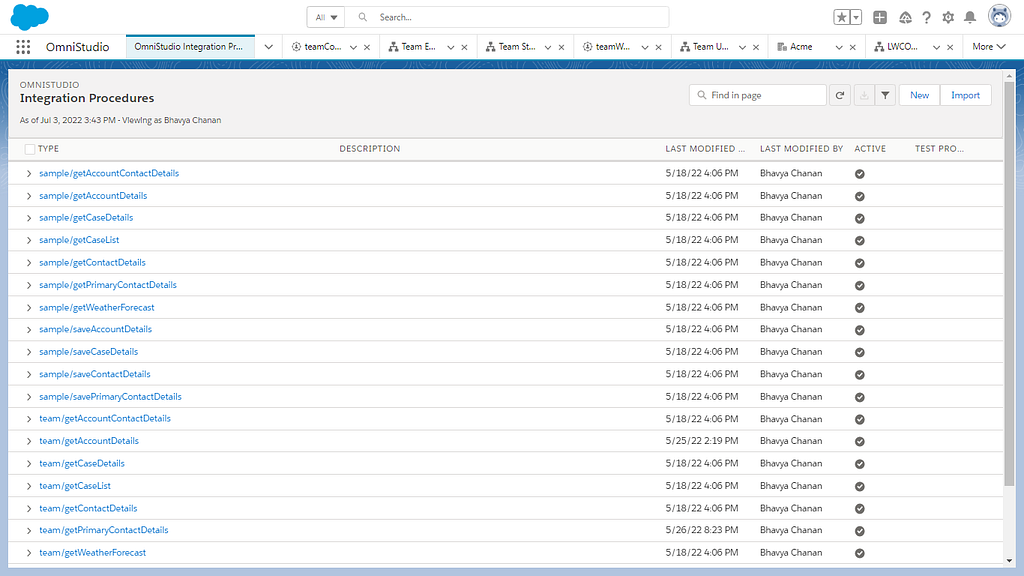Toggle the select-all TYPE header checkbox
The width and height of the screenshot is (1024, 576).
coord(29,149)
